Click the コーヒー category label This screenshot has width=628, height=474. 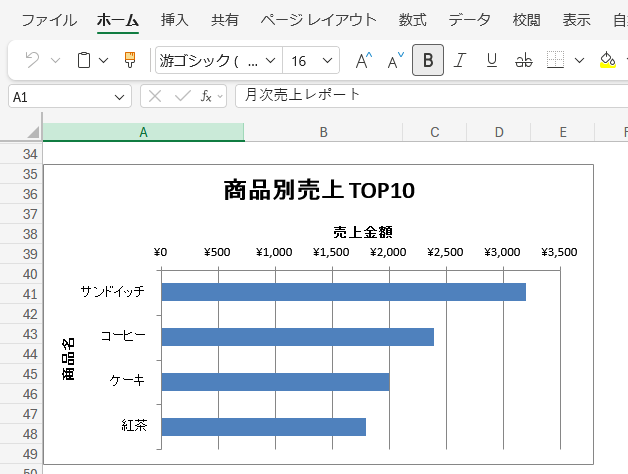point(123,336)
